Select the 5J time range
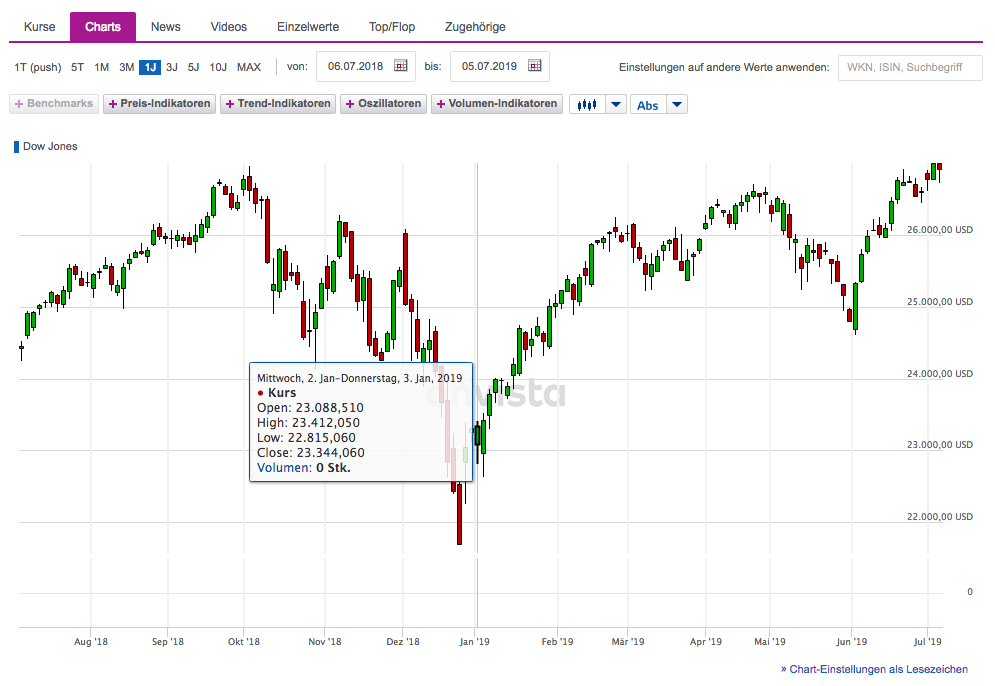Screen dimensions: 995x686 click(193, 67)
